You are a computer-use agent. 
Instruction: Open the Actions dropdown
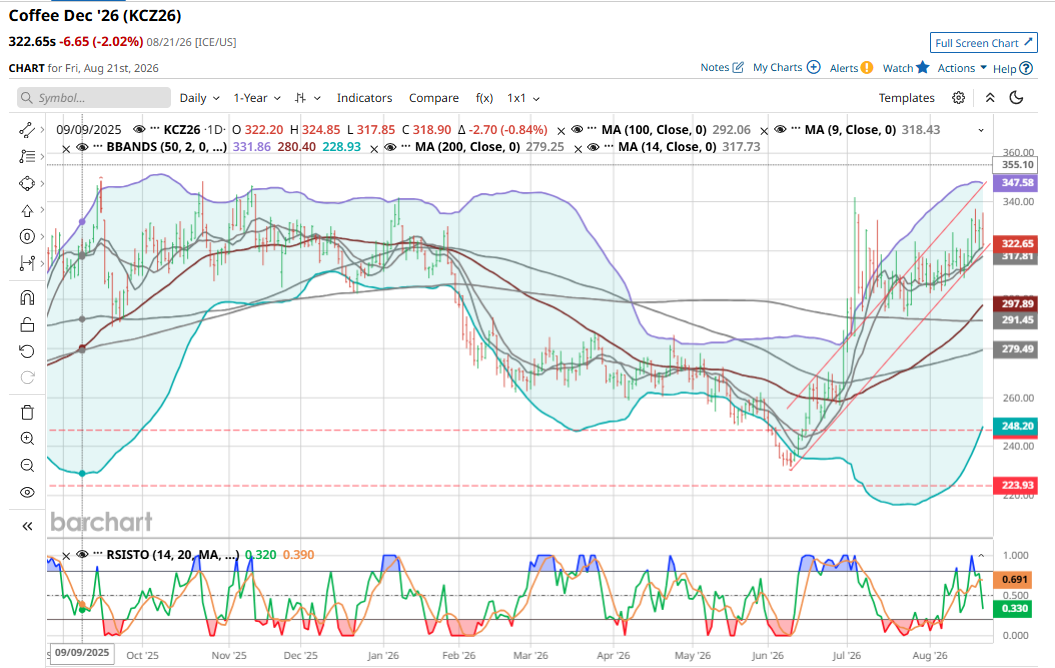[962, 68]
